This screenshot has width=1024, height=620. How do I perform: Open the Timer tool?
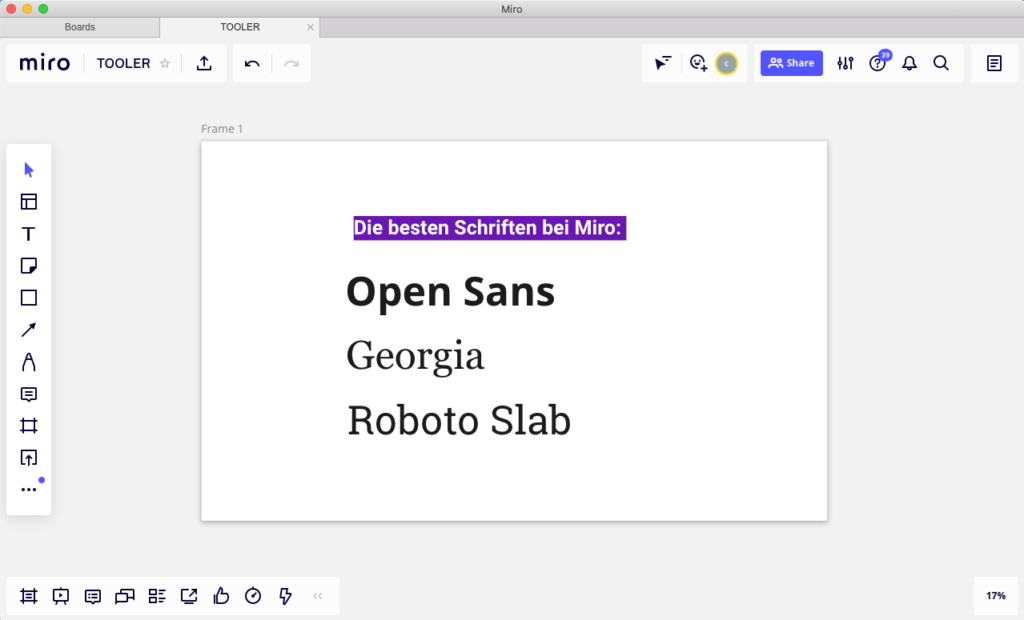[x=253, y=596]
